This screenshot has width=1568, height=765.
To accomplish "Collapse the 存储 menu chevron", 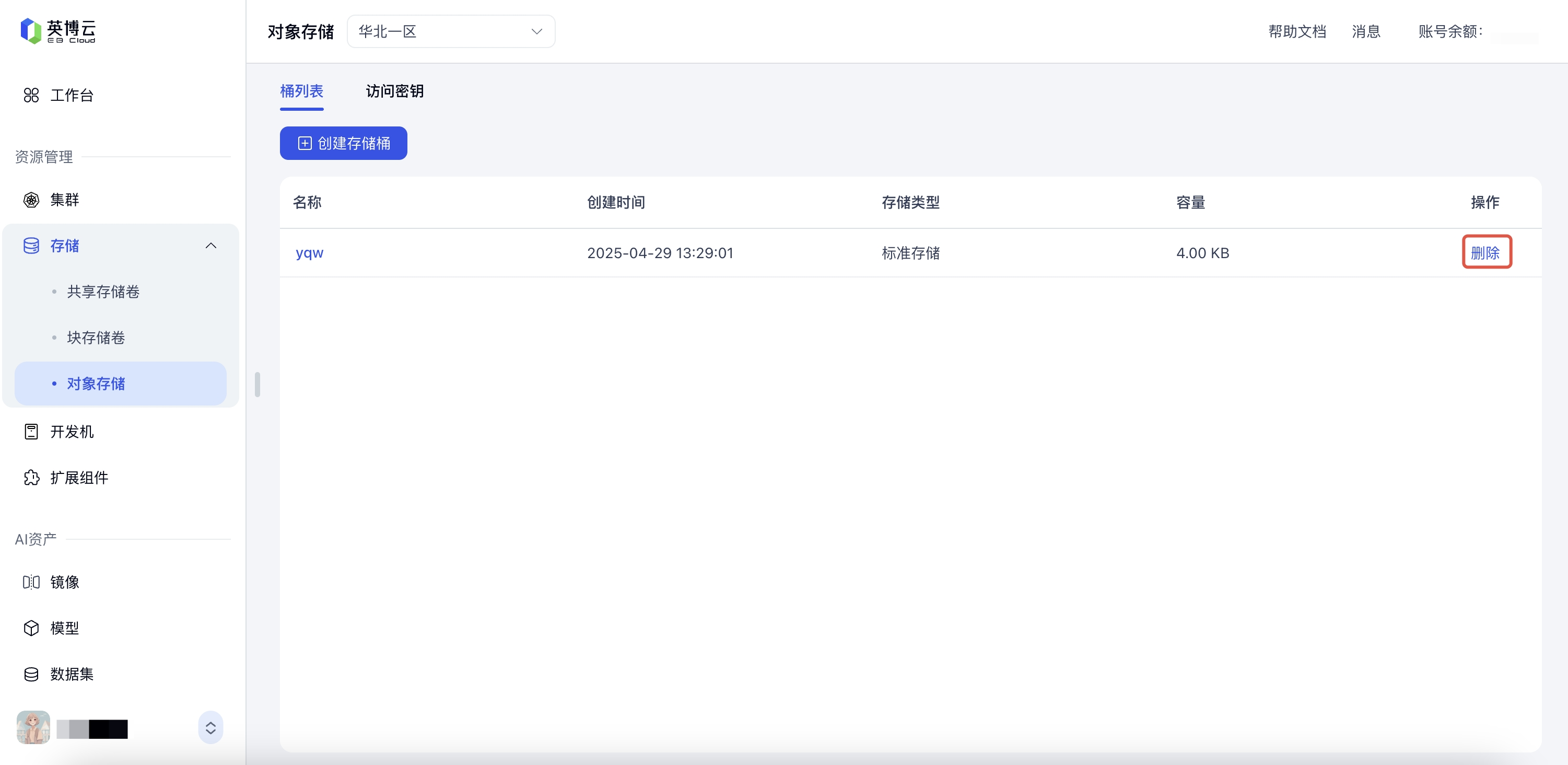I will [x=210, y=246].
